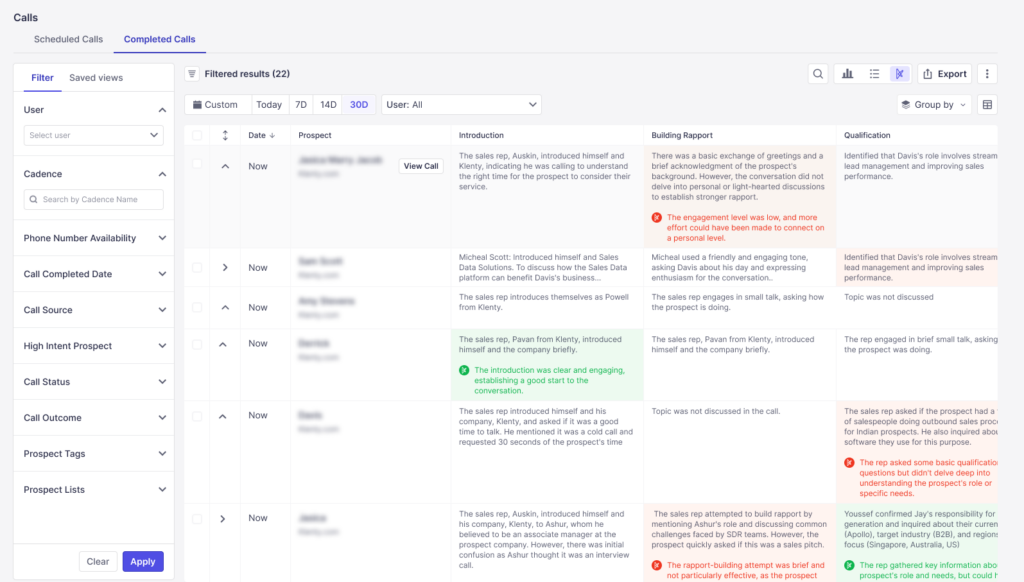1024x582 pixels.
Task: Click the Apply filter button
Action: click(143, 562)
